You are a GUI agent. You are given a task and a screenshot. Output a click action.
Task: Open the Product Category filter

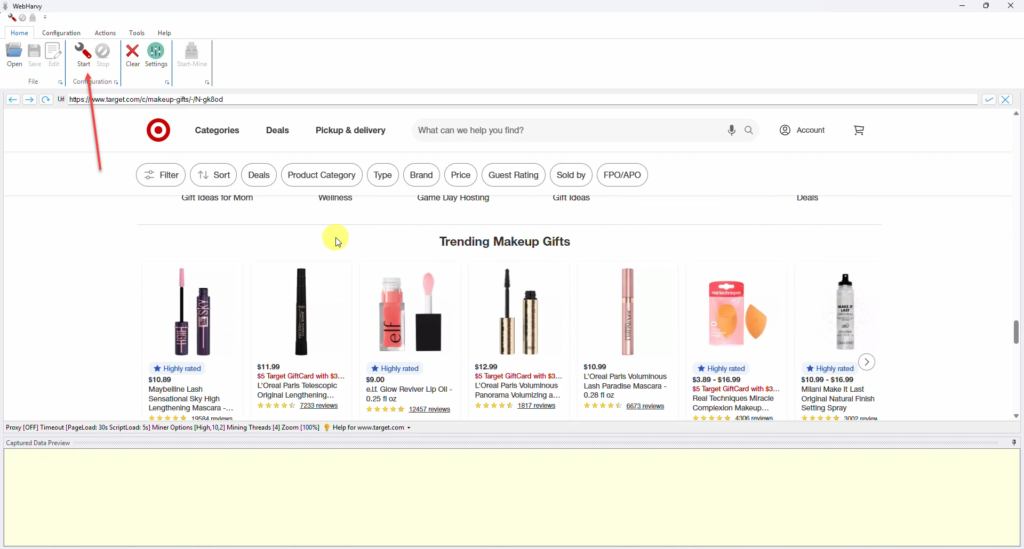[x=321, y=175]
